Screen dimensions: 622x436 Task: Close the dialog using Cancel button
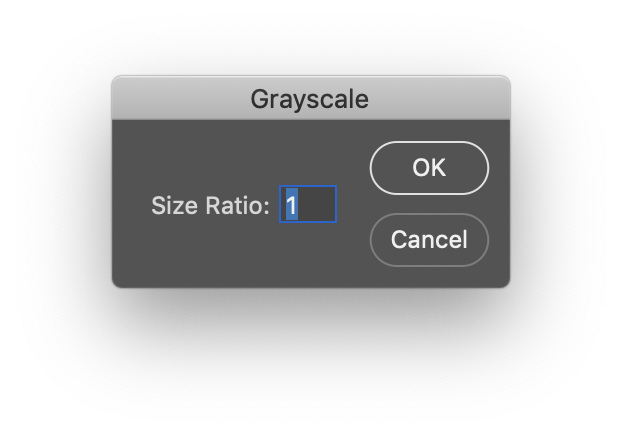(429, 240)
